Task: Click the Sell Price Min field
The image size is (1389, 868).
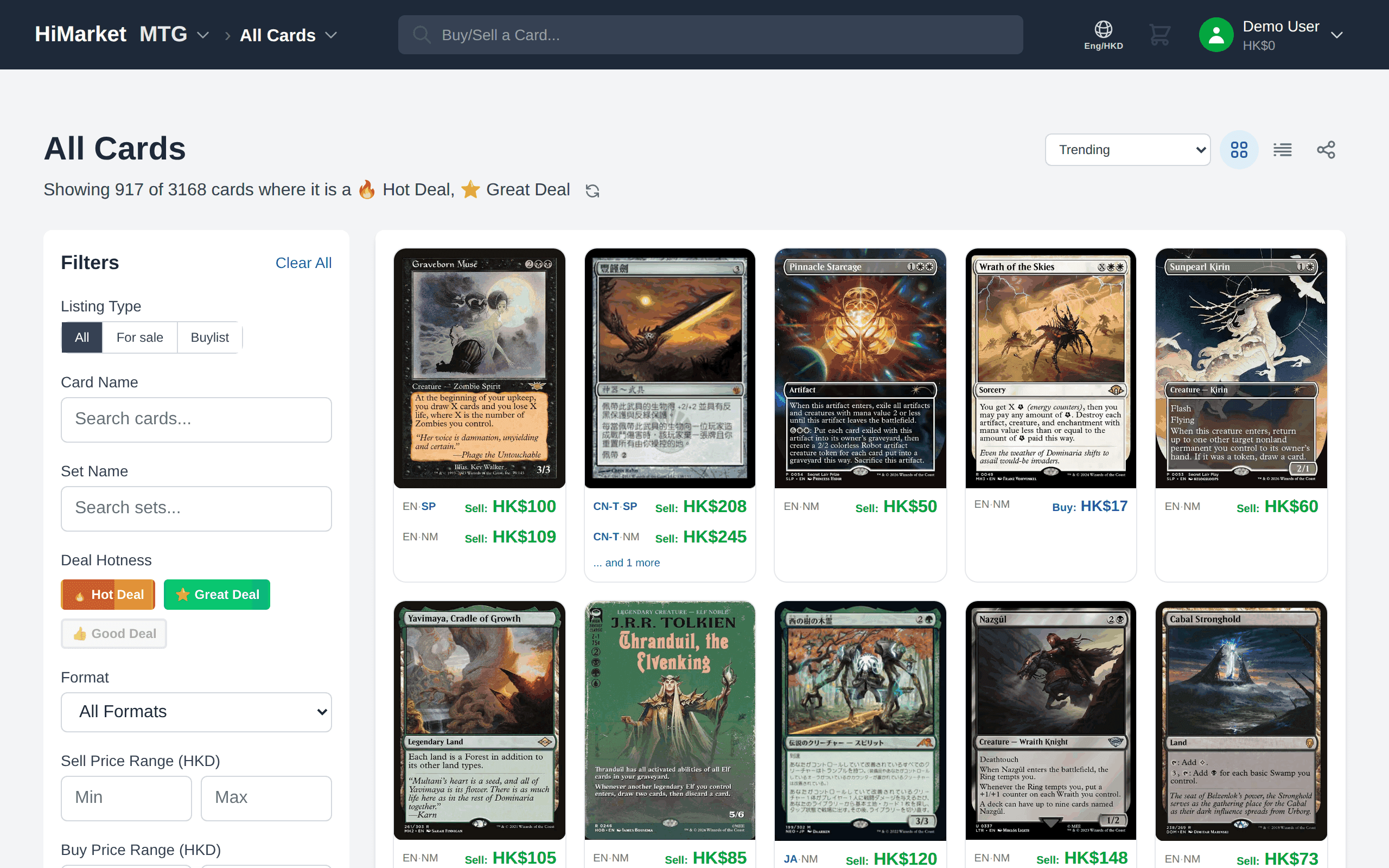Action: 126,799
